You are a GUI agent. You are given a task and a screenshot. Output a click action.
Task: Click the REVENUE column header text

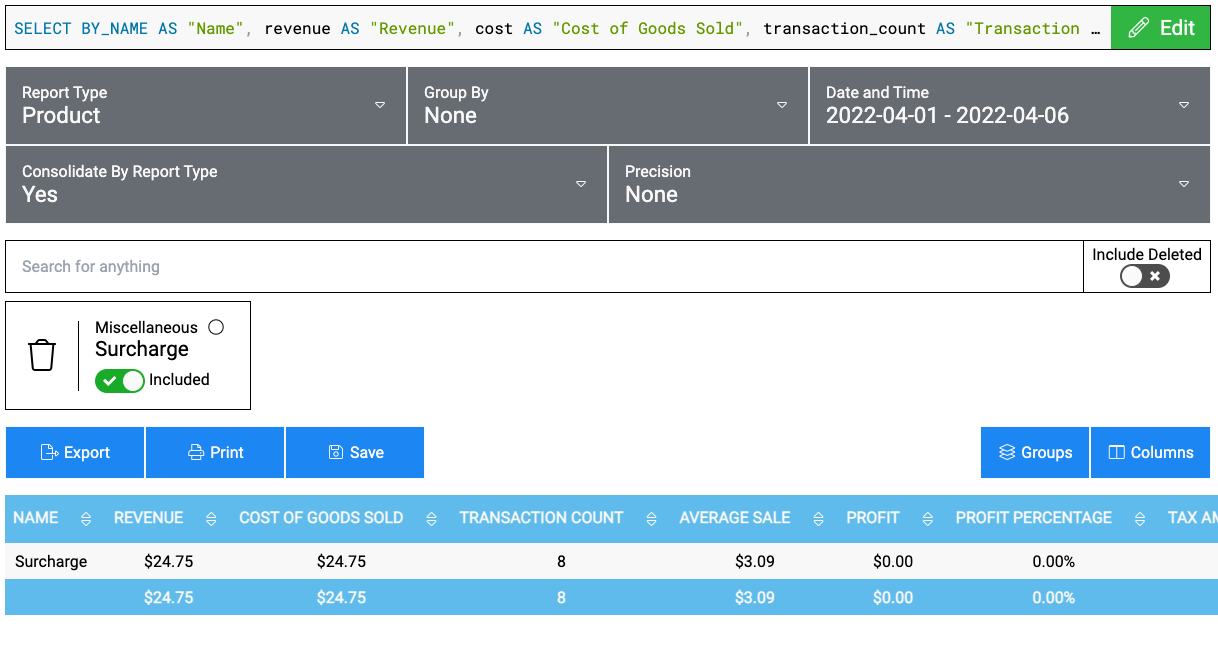click(x=149, y=518)
